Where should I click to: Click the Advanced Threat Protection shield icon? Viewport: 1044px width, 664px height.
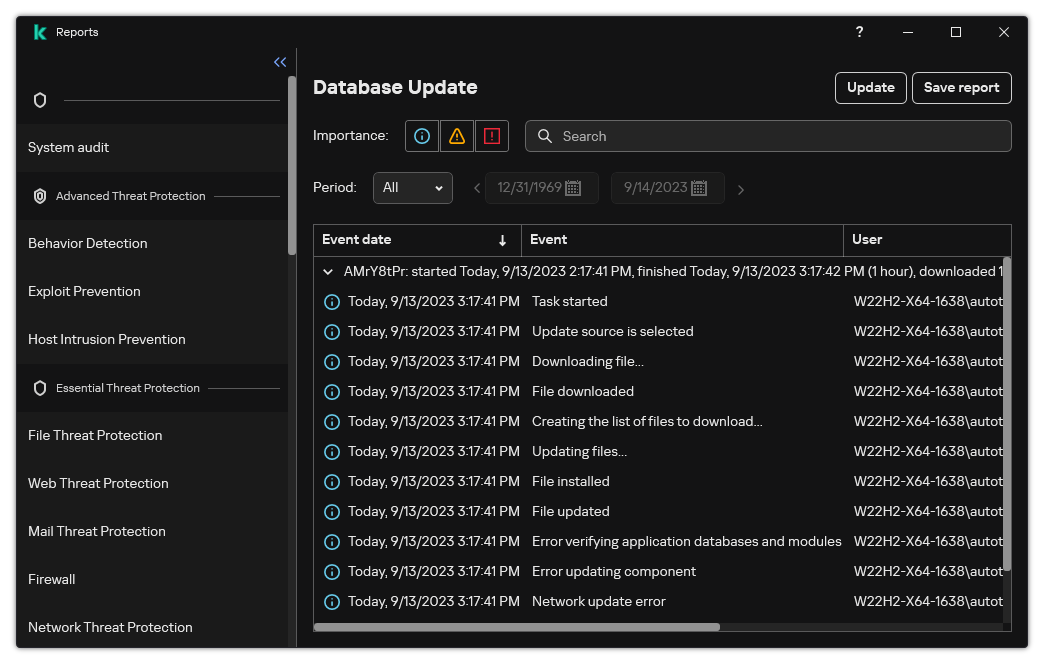point(40,196)
